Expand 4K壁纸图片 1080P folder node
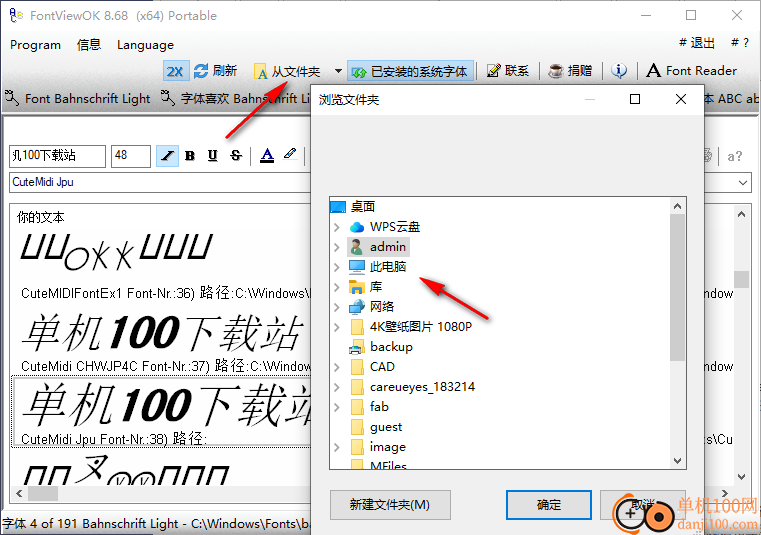761x535 pixels. point(337,327)
